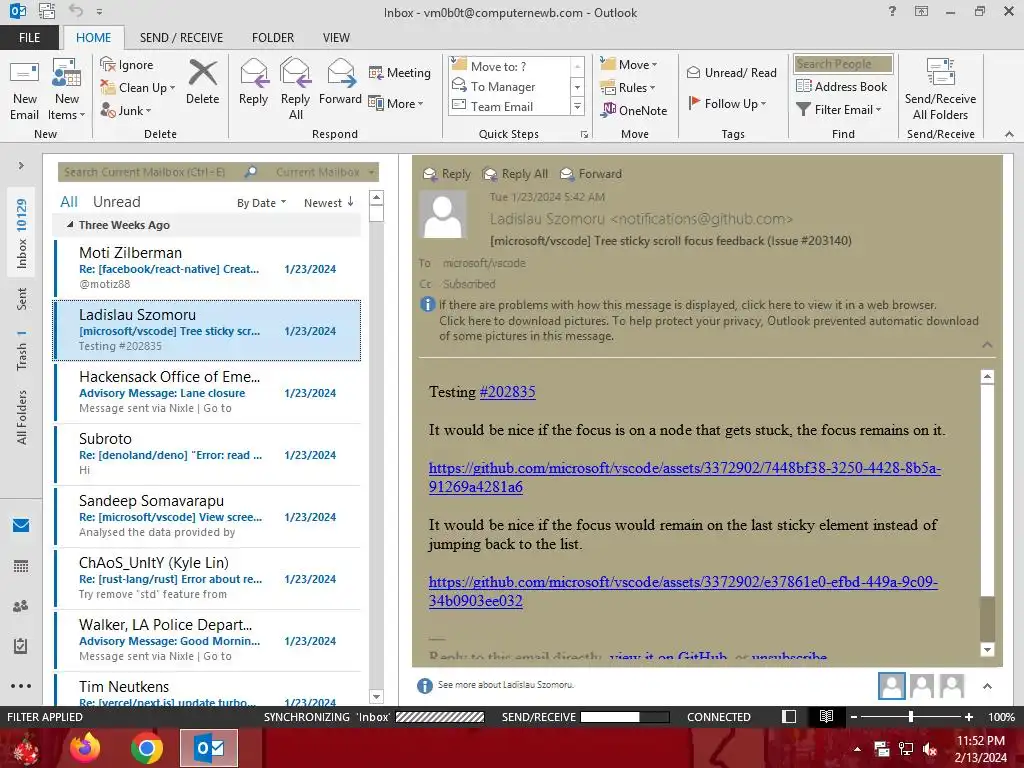This screenshot has width=1024, height=768.
Task: Switch to the Tasks view icon
Action: 21,646
